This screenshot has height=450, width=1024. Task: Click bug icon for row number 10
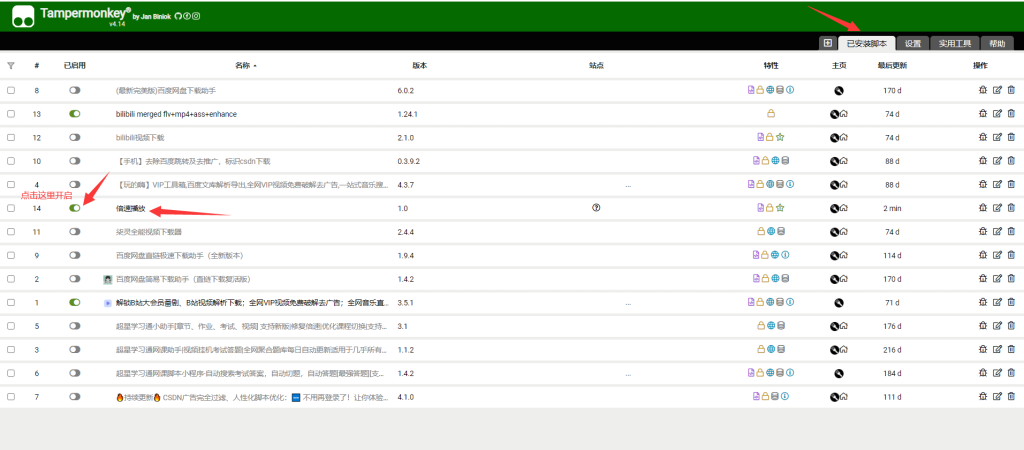tap(983, 161)
